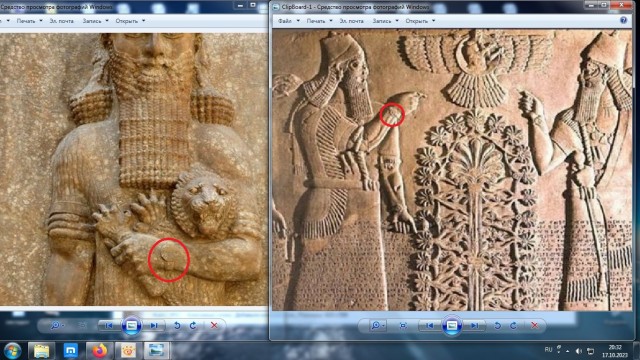
Task: Open network tray icon
Action: (590, 351)
